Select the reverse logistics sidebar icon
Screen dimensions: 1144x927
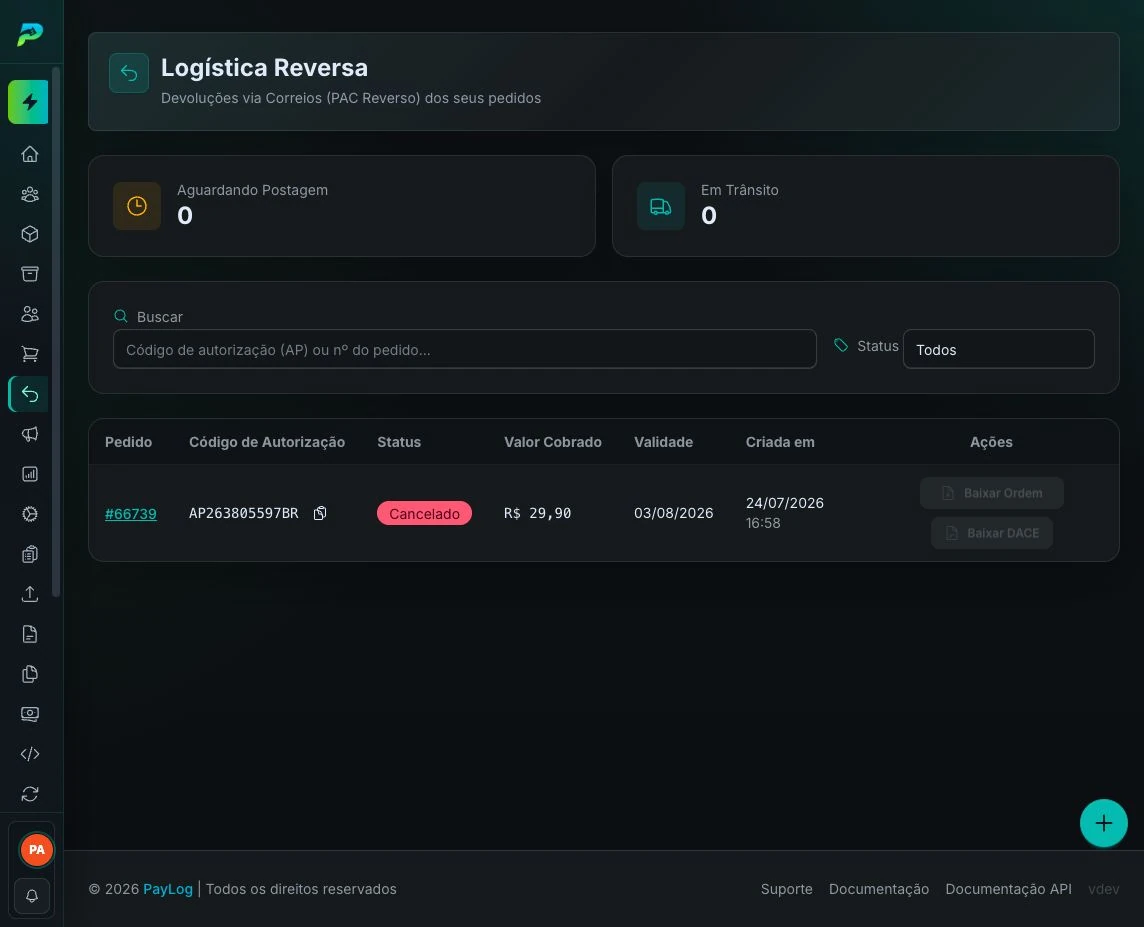point(29,394)
